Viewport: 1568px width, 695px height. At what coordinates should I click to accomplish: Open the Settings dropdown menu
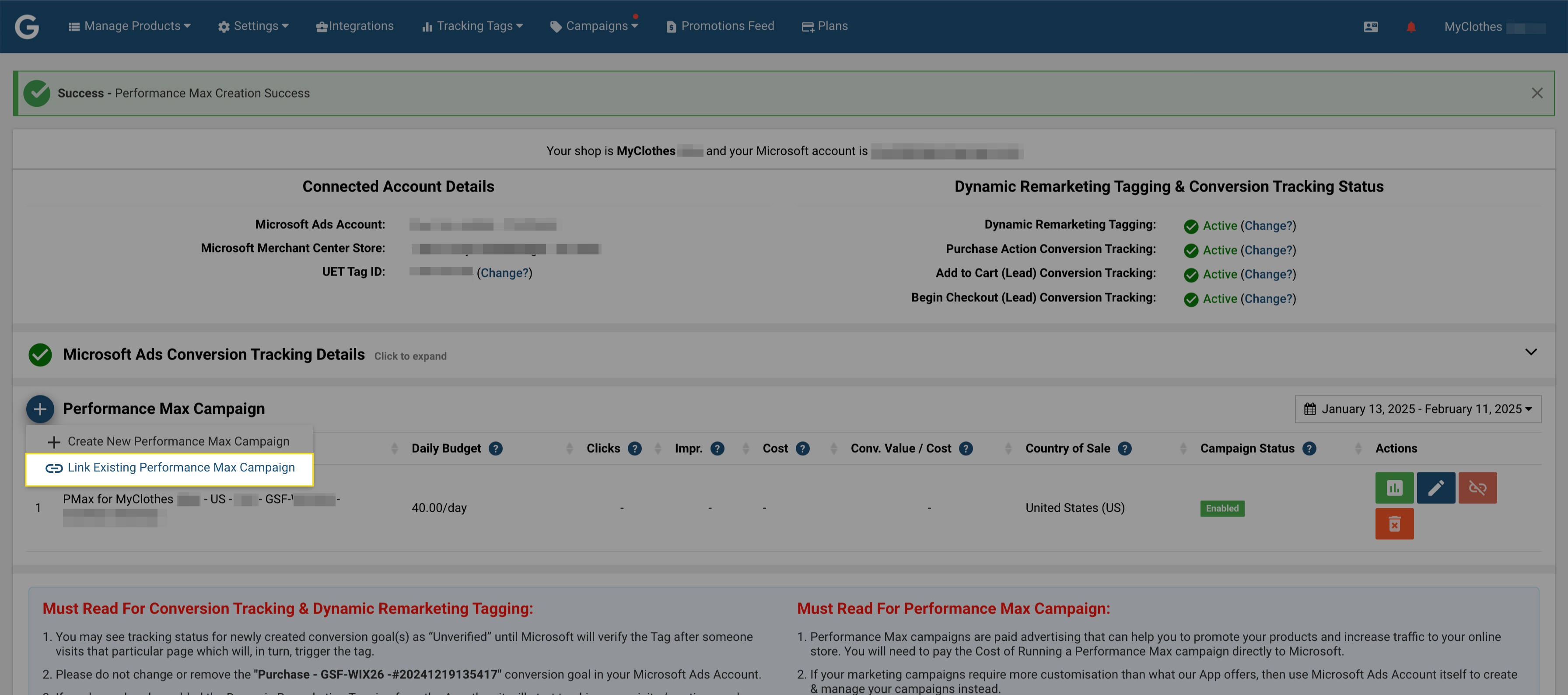(x=253, y=26)
